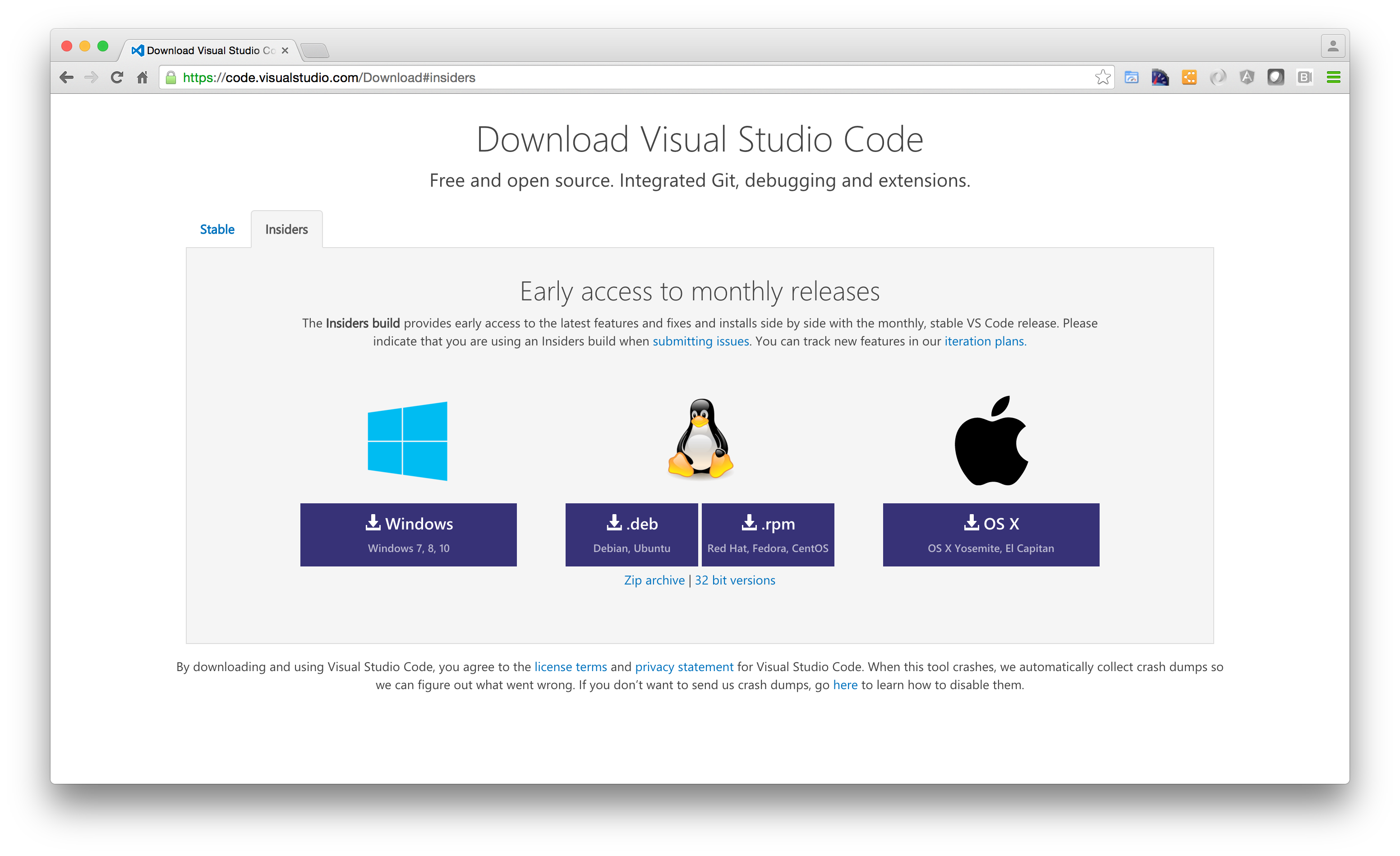Click the URL address bar
Image resolution: width=1400 pixels, height=856 pixels.
[x=625, y=77]
